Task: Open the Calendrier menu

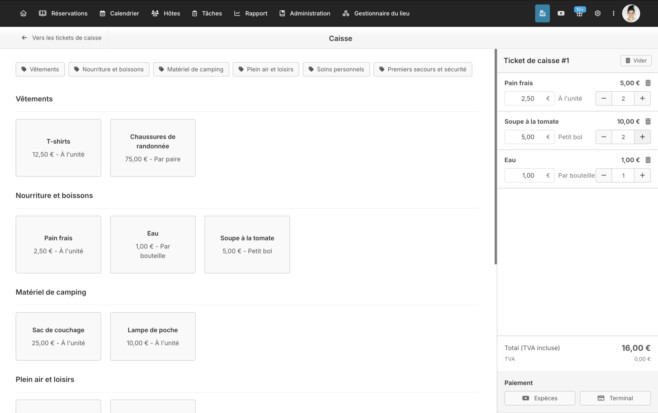Action: tap(119, 13)
